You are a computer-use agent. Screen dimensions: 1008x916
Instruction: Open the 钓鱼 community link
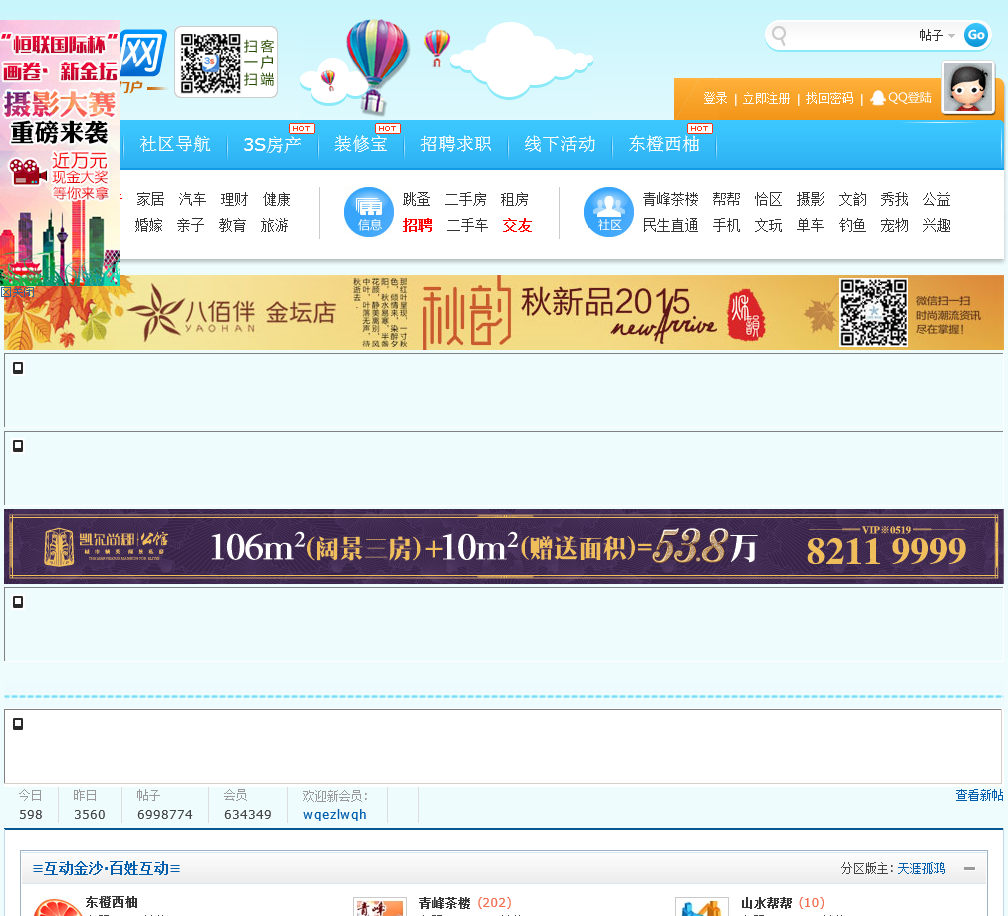click(x=852, y=226)
